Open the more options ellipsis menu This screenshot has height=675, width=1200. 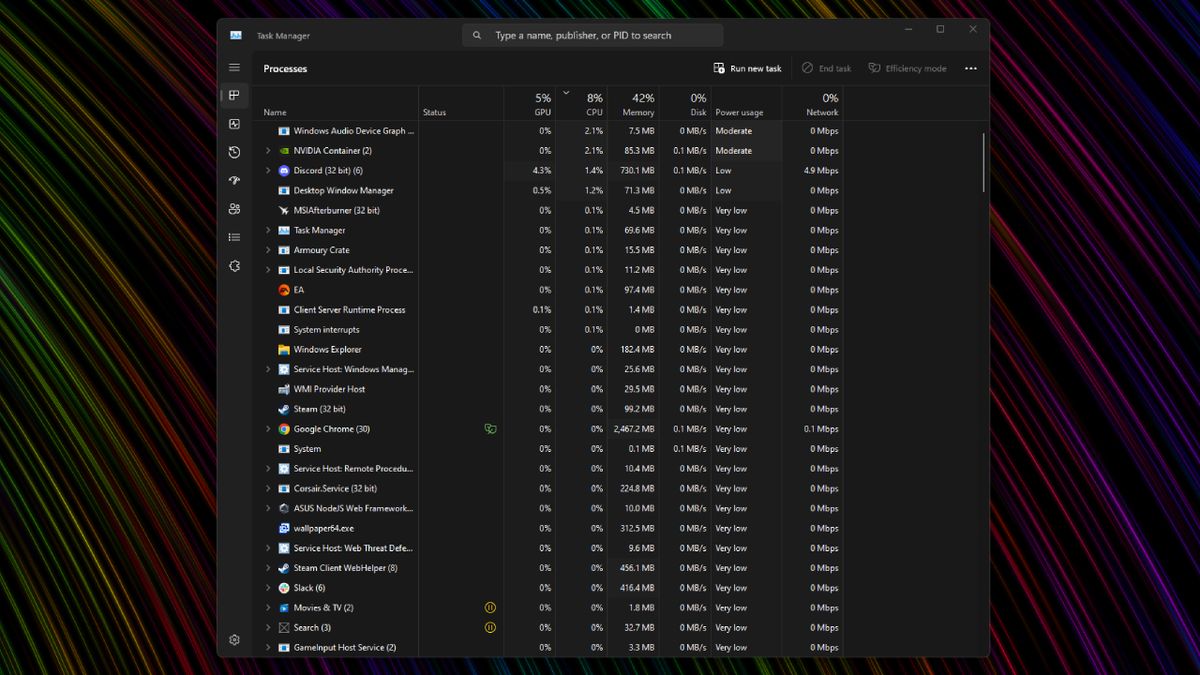click(970, 68)
